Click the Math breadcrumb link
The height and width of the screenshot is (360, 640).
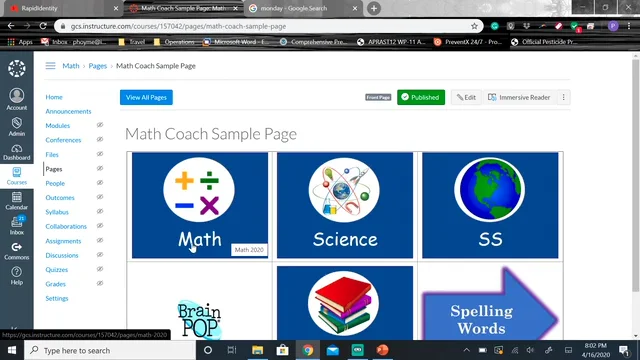point(71,66)
